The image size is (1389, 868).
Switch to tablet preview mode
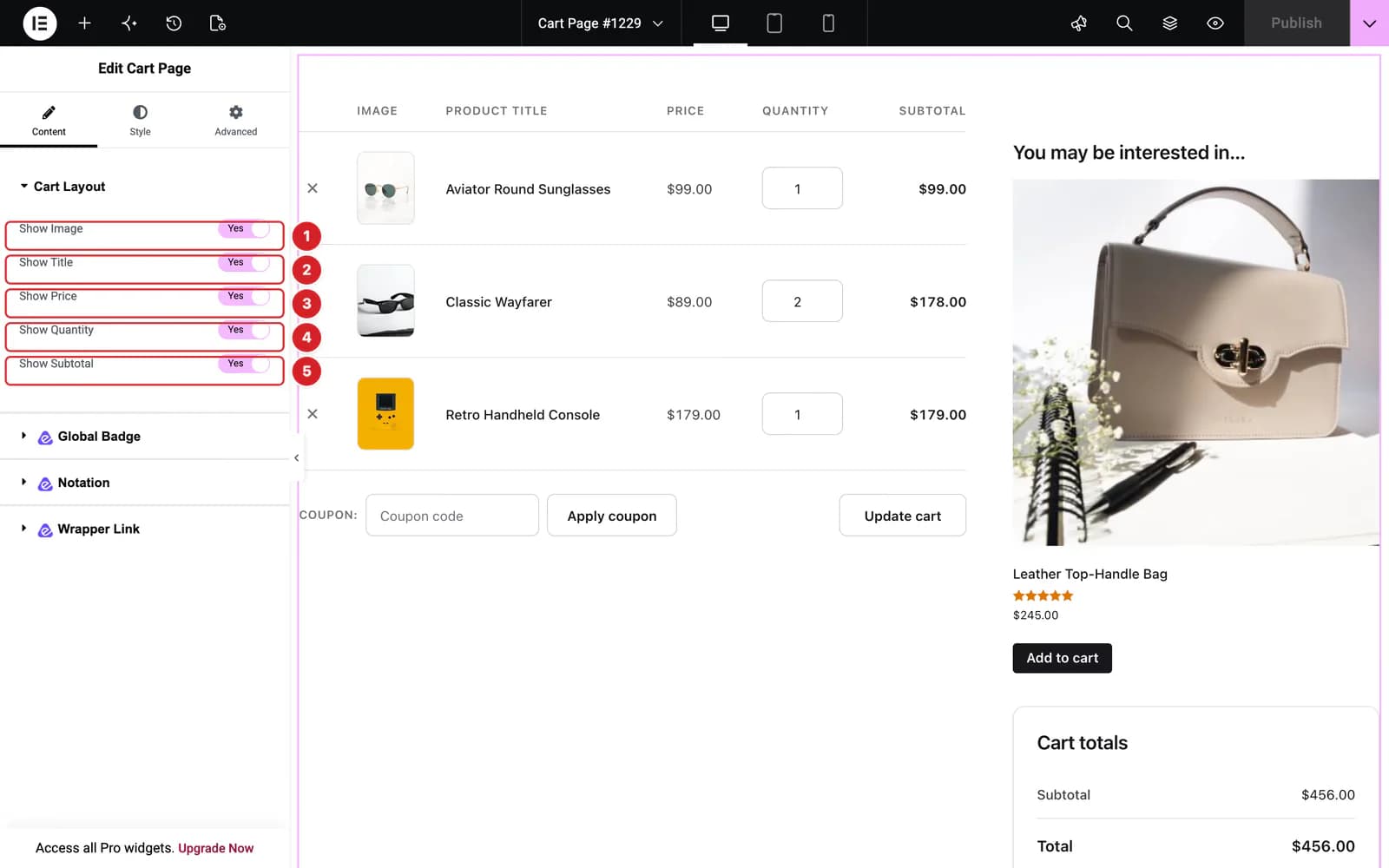tap(774, 23)
